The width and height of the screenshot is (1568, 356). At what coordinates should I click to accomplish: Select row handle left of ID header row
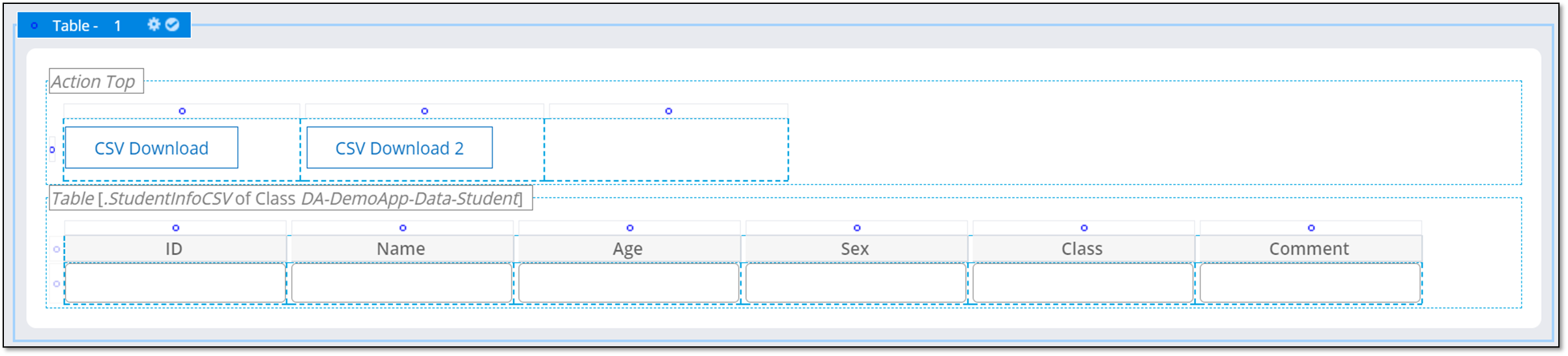(x=57, y=249)
